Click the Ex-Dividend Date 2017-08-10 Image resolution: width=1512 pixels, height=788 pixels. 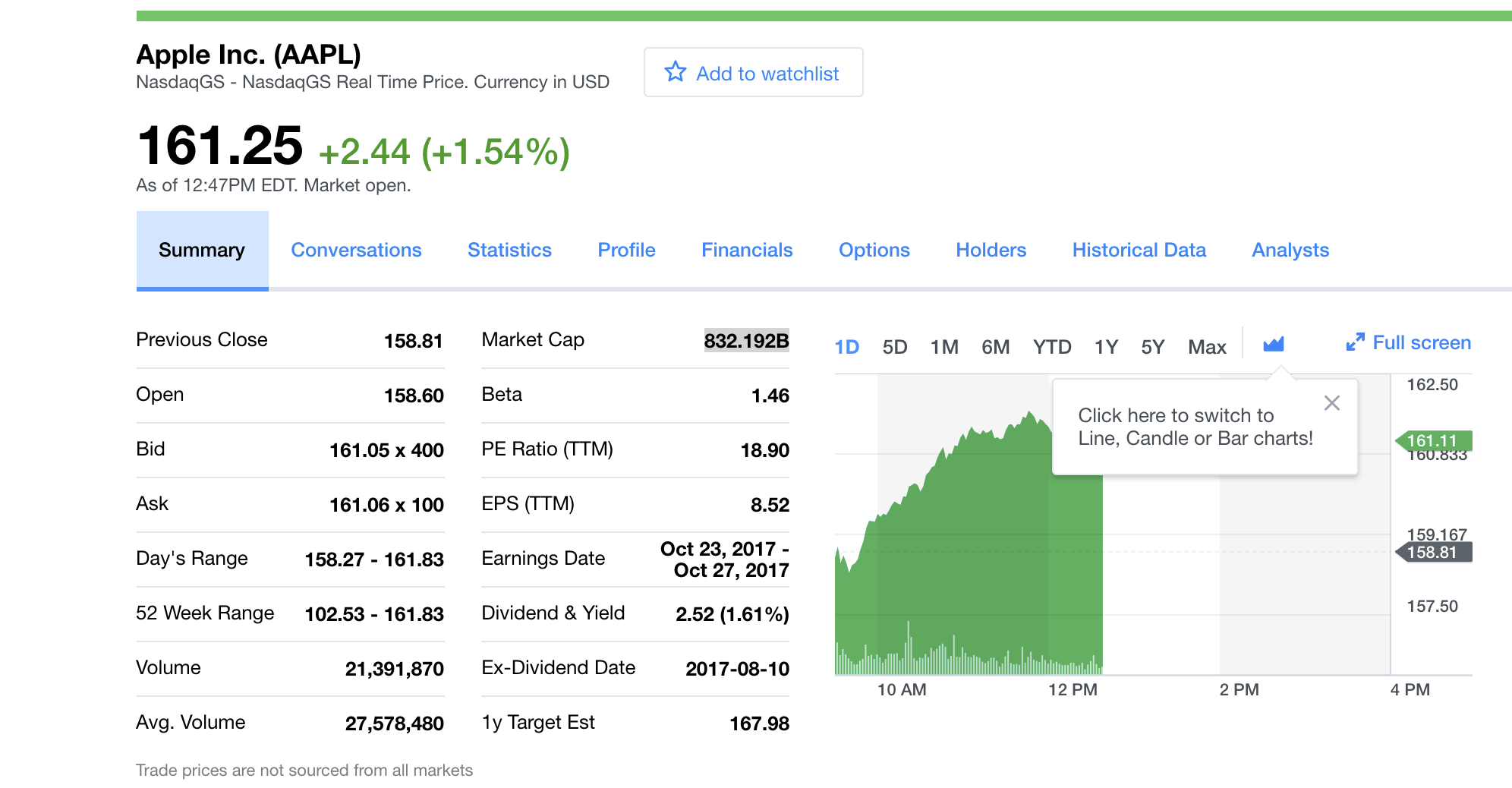coord(737,669)
